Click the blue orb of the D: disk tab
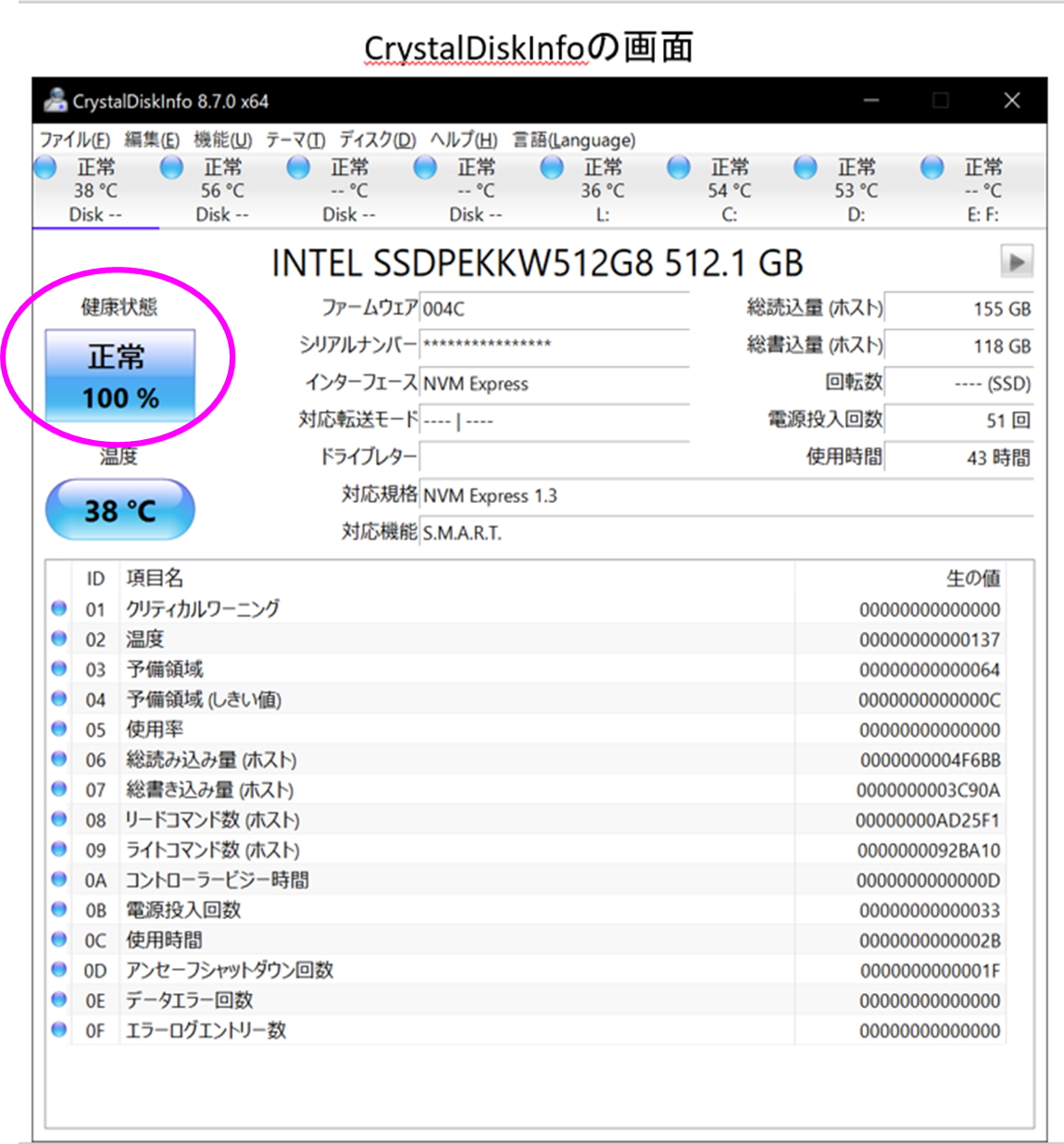The height and width of the screenshot is (1144, 1064). click(x=807, y=168)
